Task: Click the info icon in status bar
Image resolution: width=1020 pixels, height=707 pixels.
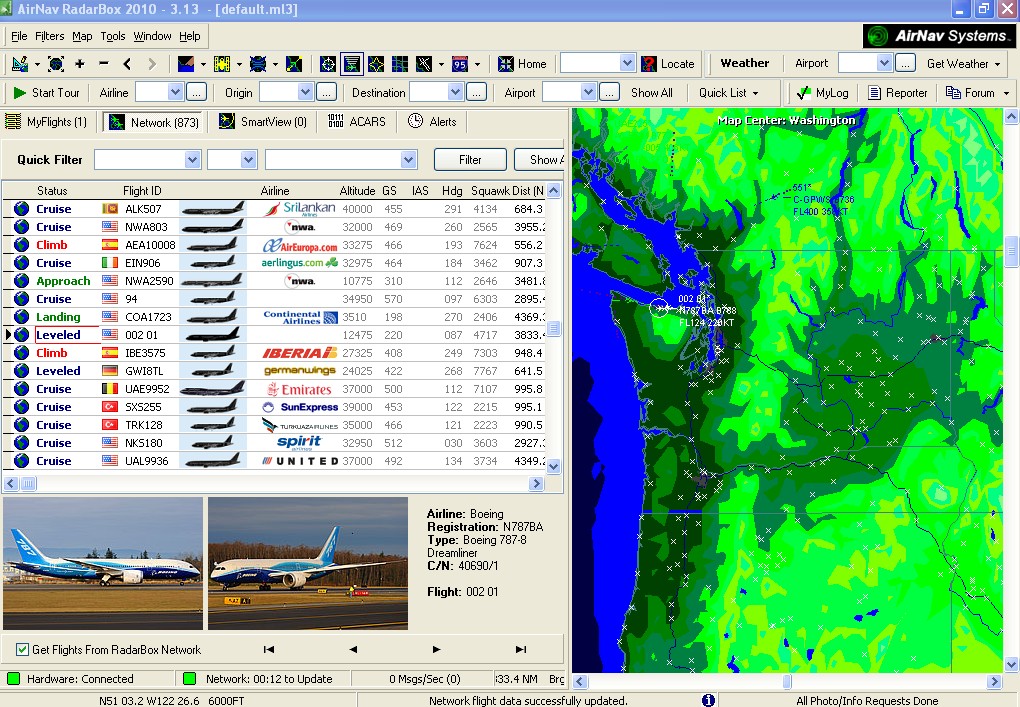Action: 708,700
